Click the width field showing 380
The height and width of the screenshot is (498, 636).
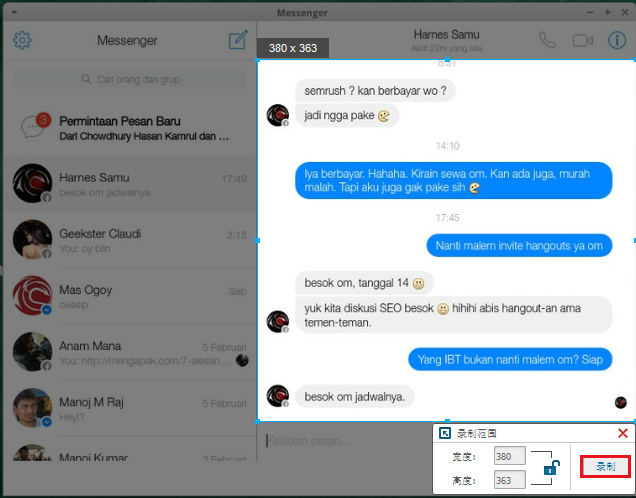pos(509,456)
